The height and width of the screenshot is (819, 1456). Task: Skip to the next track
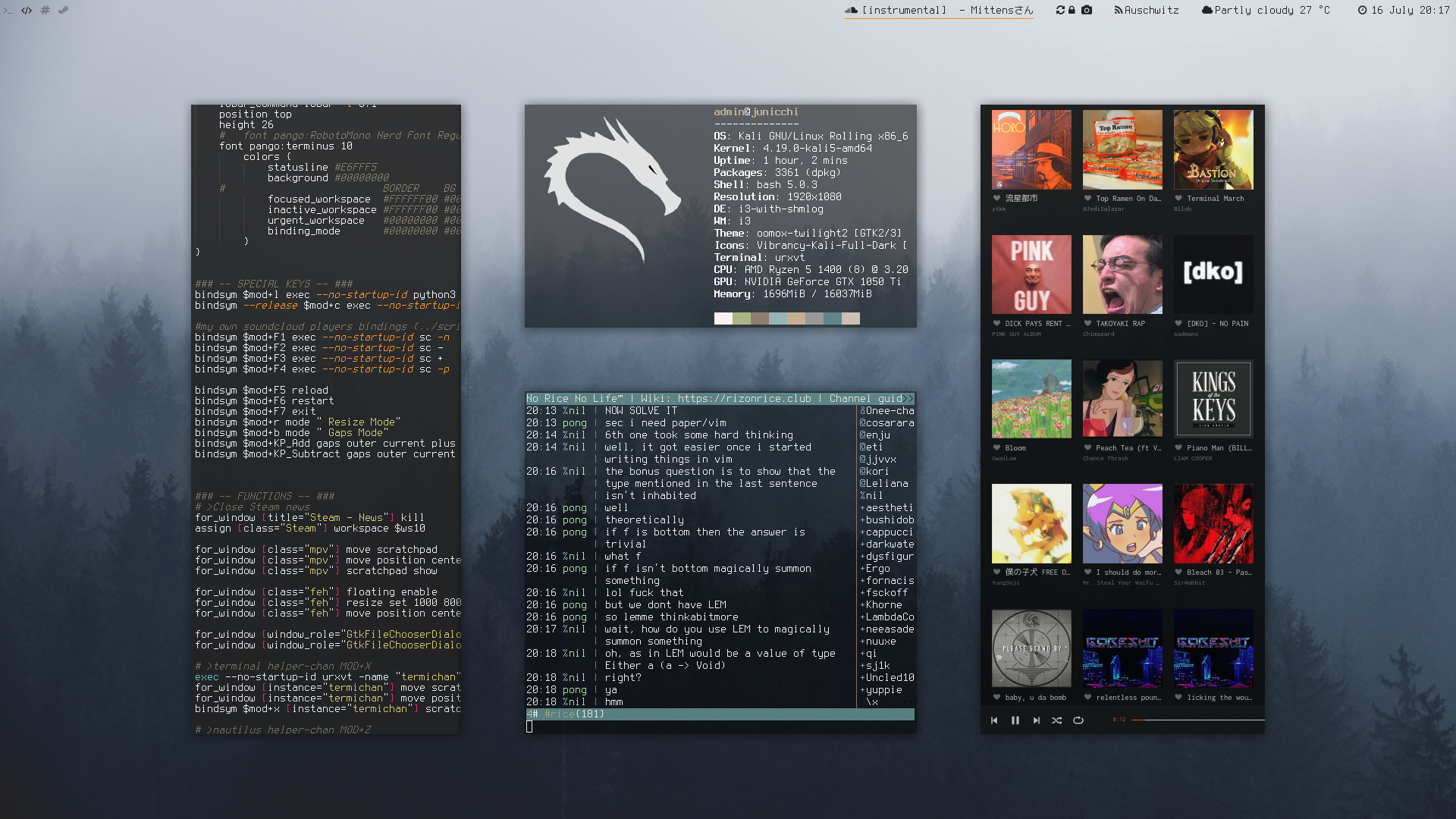tap(1036, 720)
